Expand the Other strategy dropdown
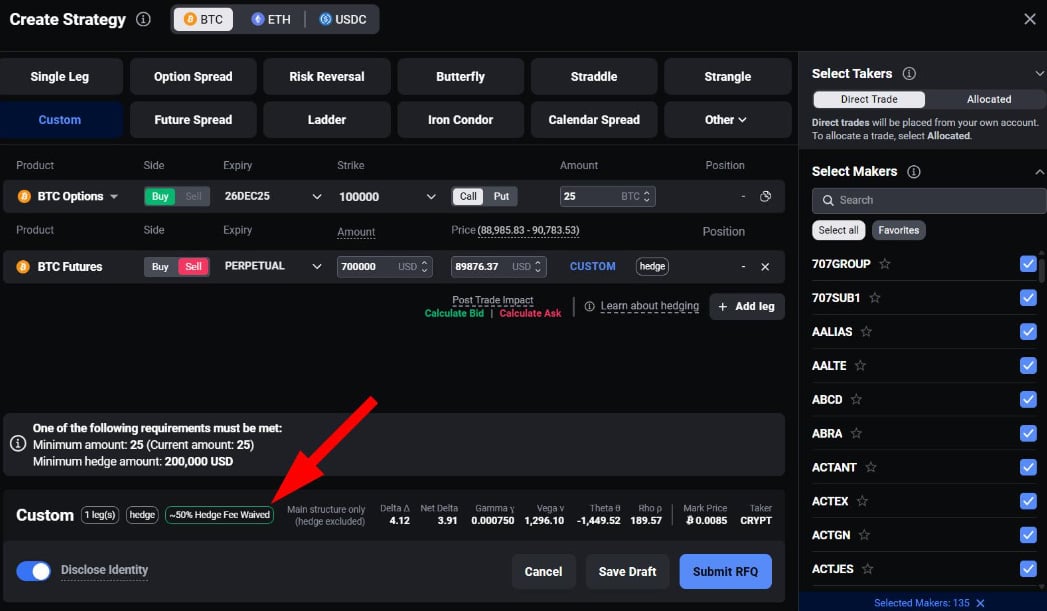 pyautogui.click(x=726, y=120)
